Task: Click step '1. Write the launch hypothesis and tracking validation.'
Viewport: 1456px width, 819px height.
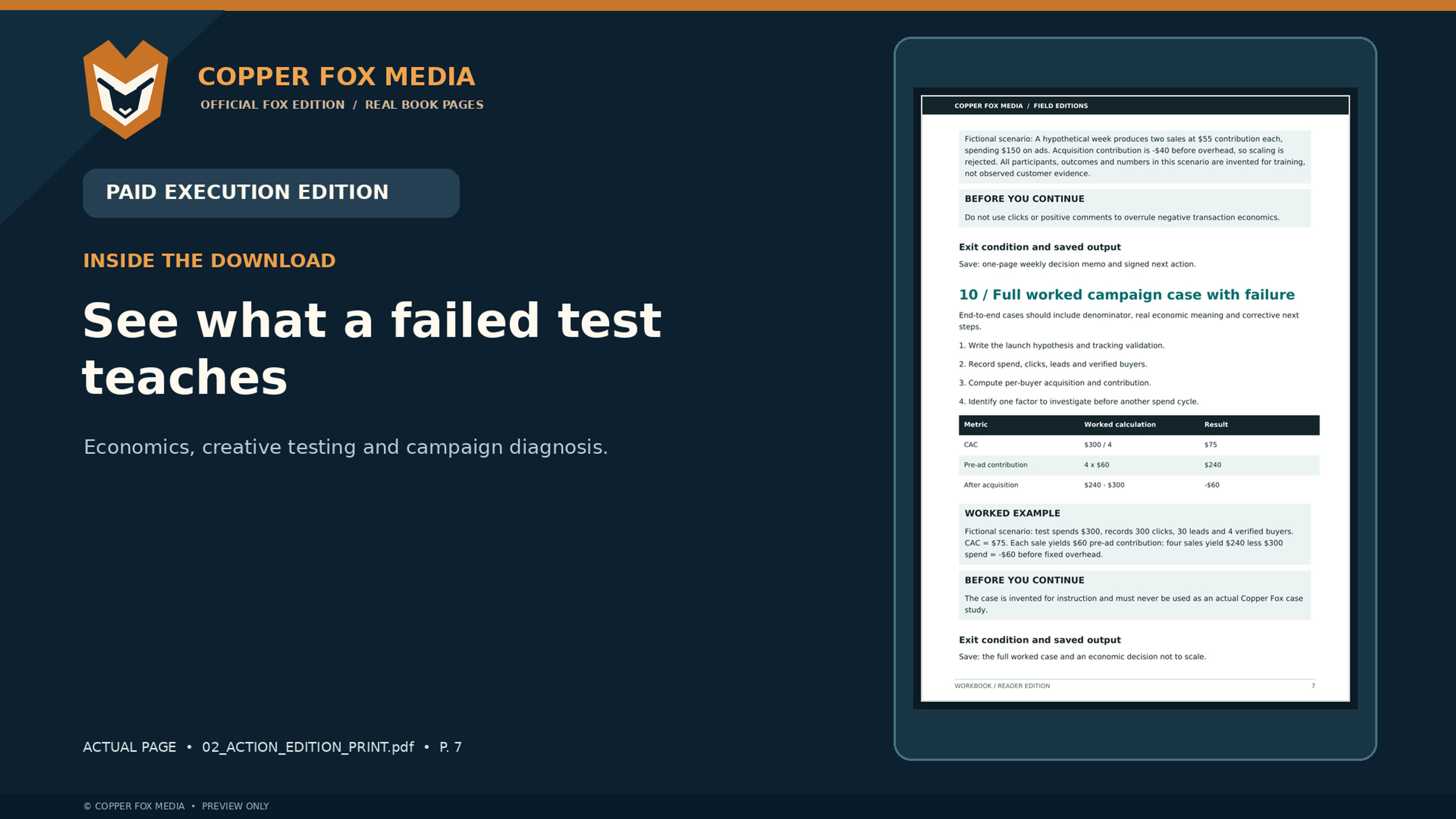Action: click(x=1062, y=345)
